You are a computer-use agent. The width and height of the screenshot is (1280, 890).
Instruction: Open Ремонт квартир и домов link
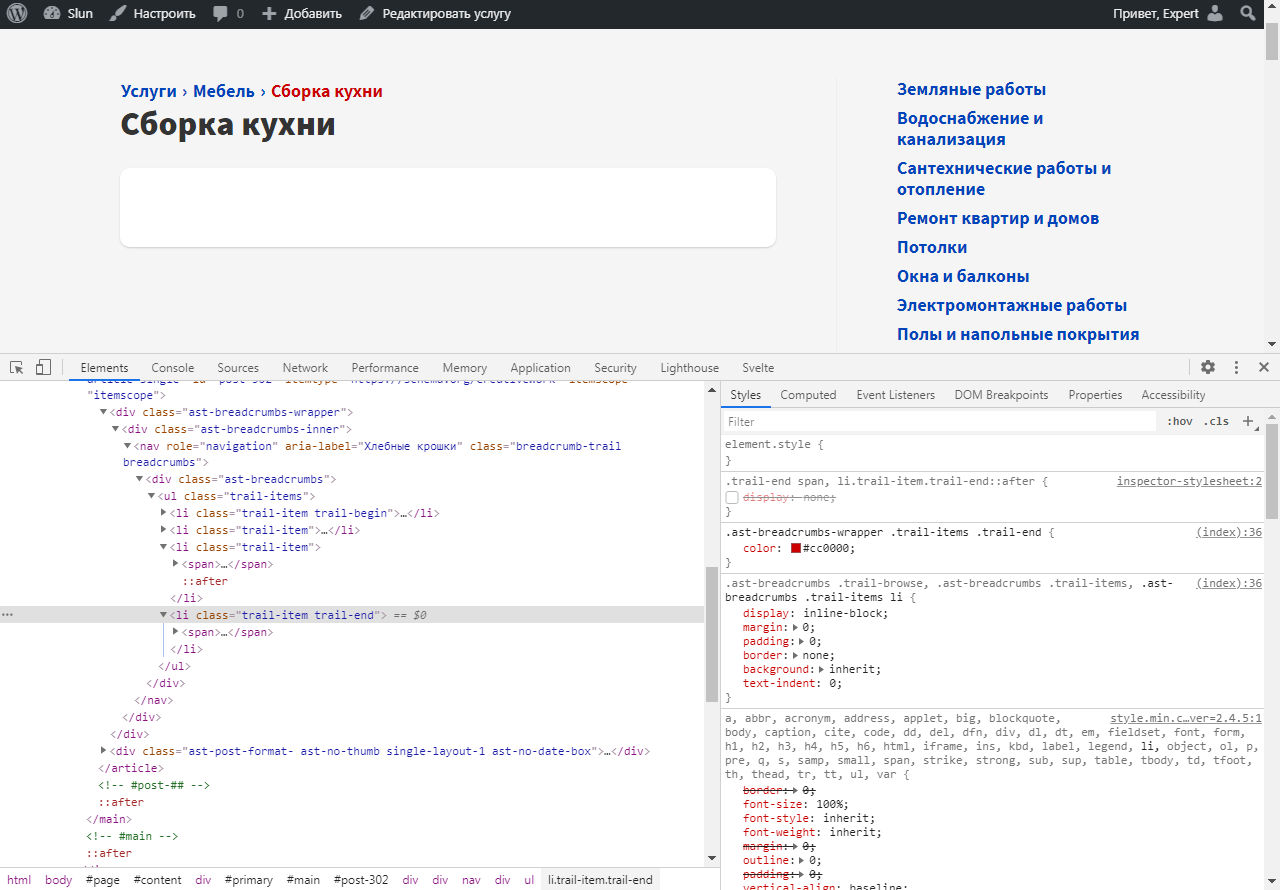998,218
